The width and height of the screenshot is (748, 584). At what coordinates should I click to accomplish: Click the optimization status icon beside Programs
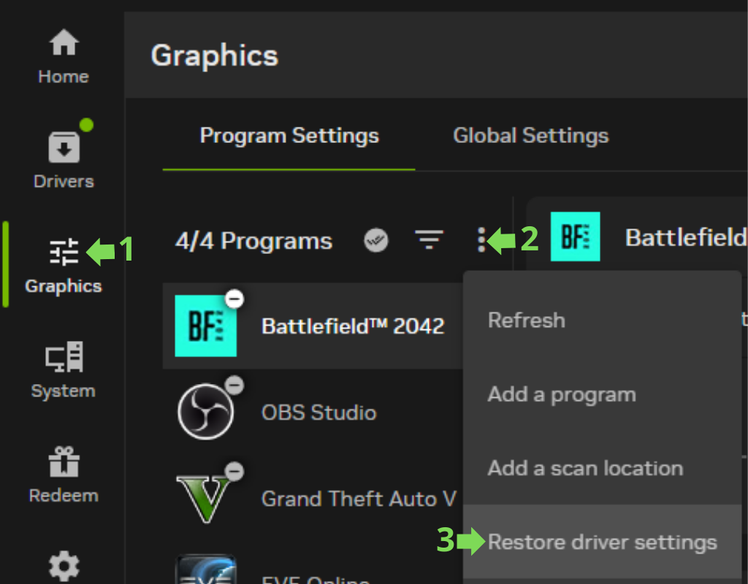pos(376,240)
